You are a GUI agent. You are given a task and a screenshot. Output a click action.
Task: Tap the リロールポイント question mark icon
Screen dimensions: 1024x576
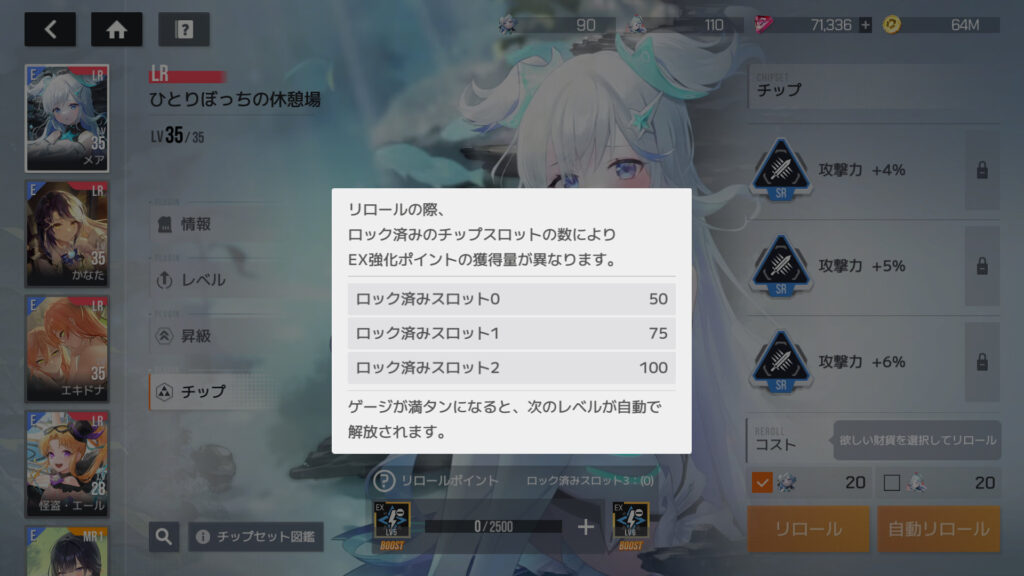384,481
